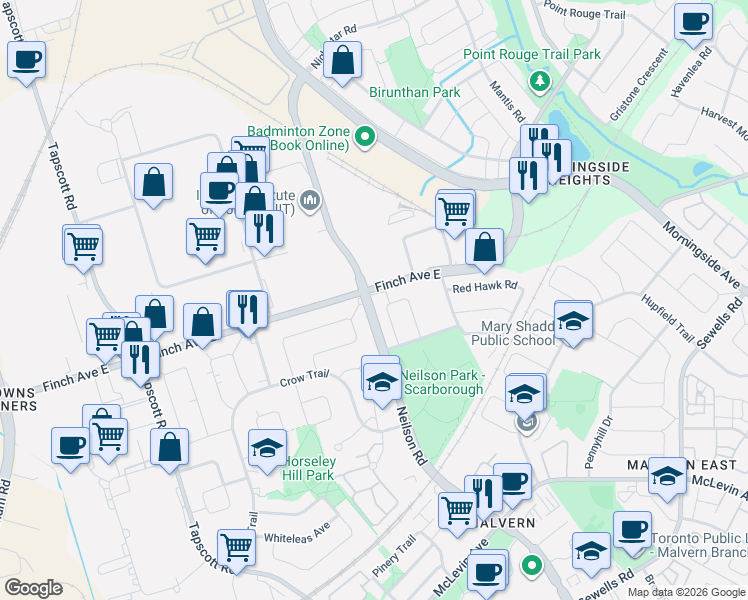The width and height of the screenshot is (748, 600).
Task: Click the green pin next to the bottom cafe marker
Action: 532,566
